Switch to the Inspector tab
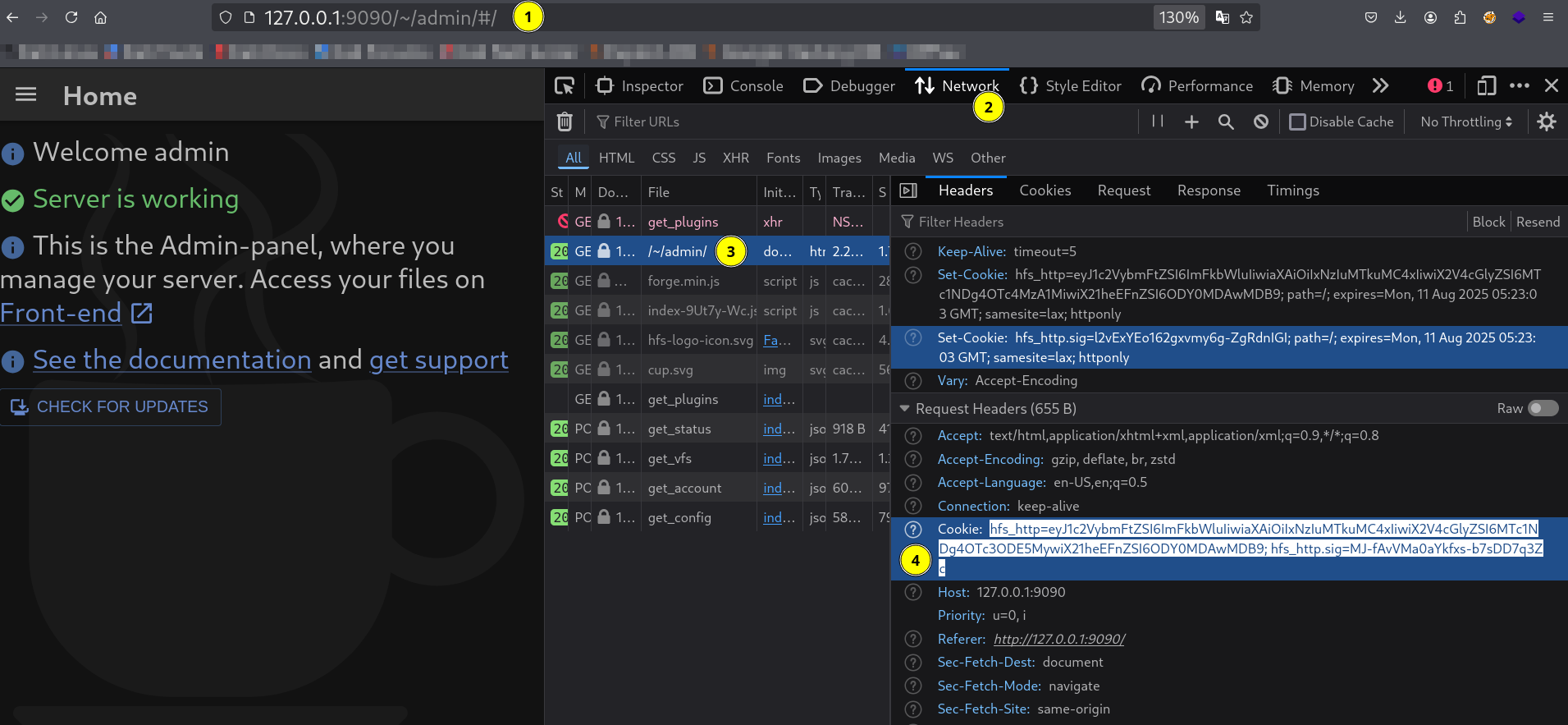This screenshot has height=725, width=1568. pos(640,85)
